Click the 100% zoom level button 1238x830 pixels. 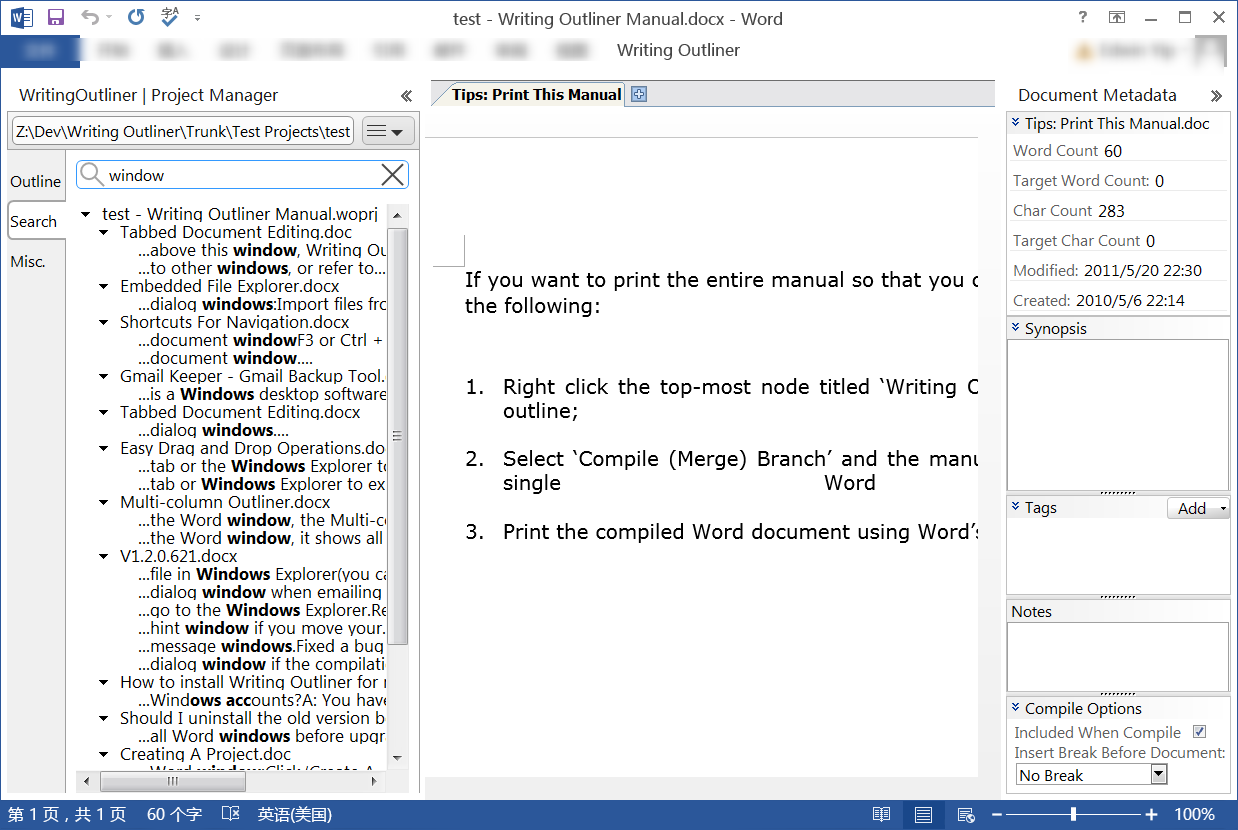[1195, 815]
